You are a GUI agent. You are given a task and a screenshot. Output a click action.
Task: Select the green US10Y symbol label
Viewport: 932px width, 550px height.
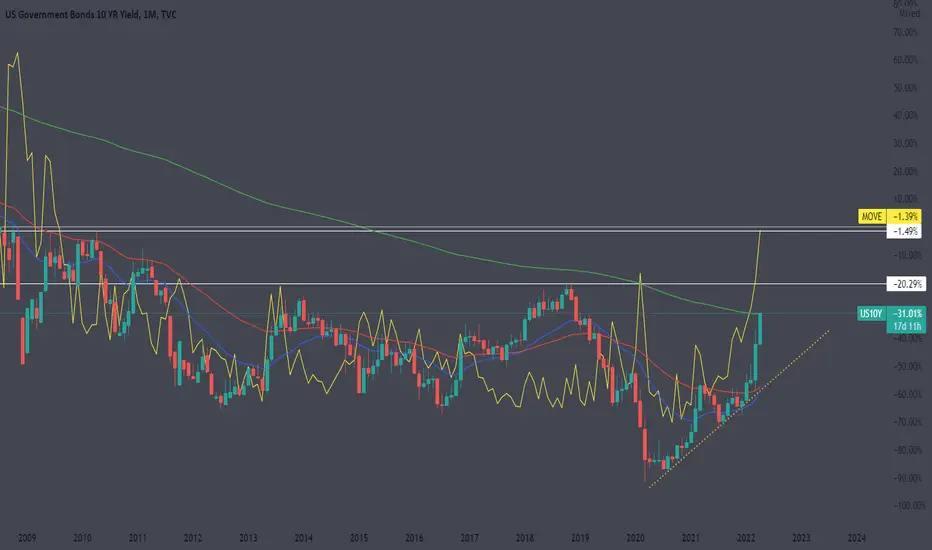pyautogui.click(x=871, y=313)
